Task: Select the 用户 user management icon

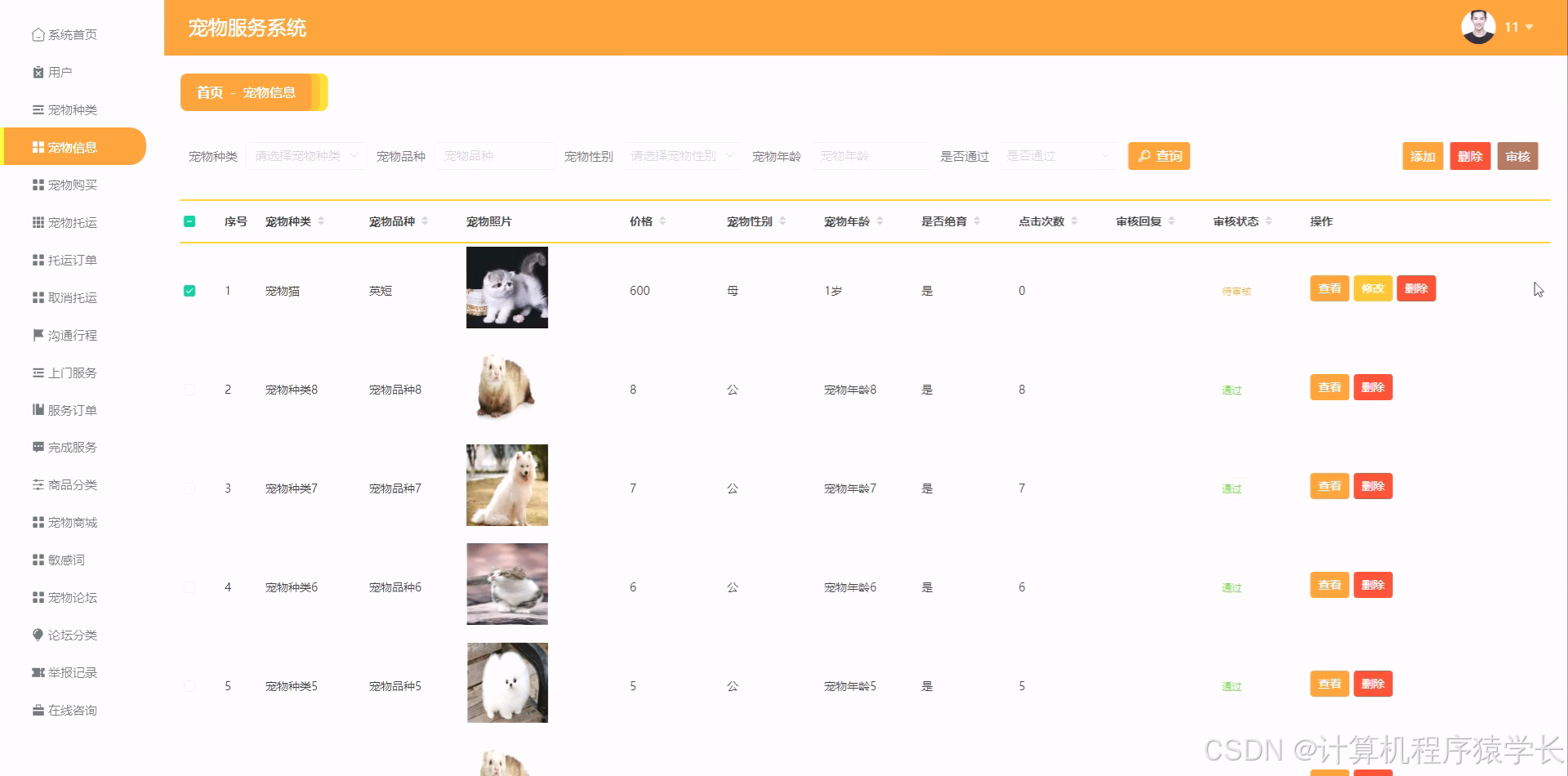Action: (x=60, y=72)
